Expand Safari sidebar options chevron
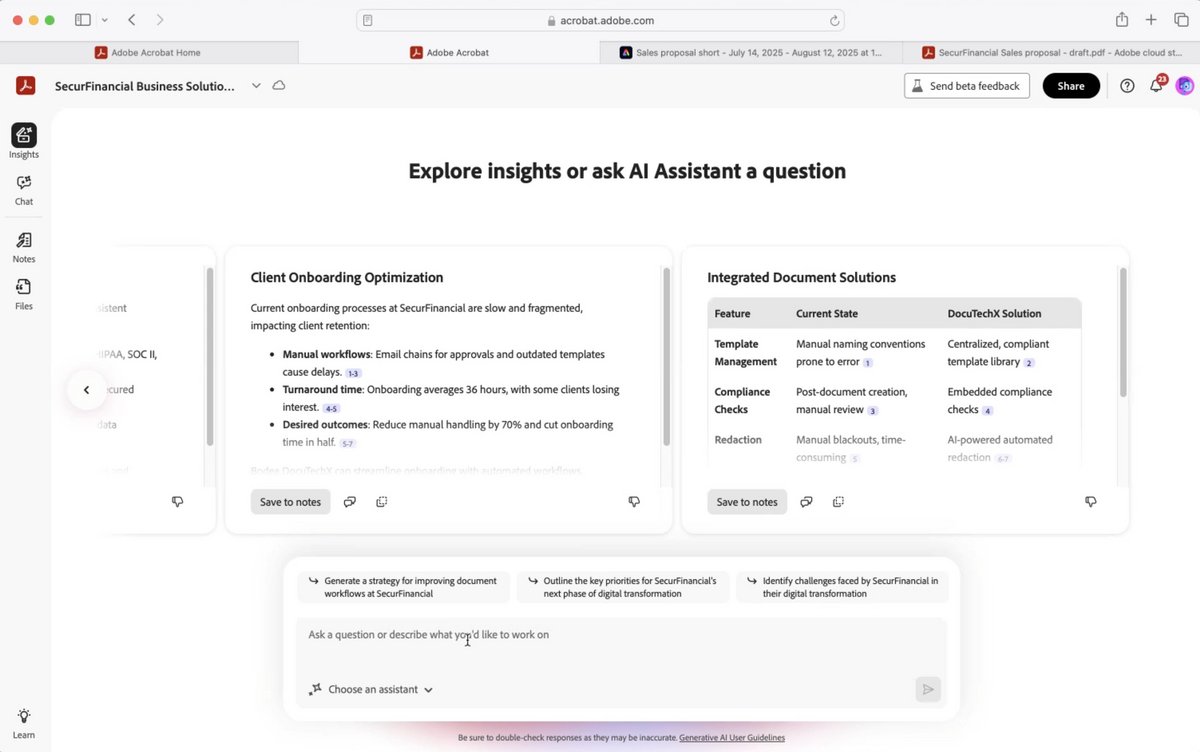 [104, 20]
